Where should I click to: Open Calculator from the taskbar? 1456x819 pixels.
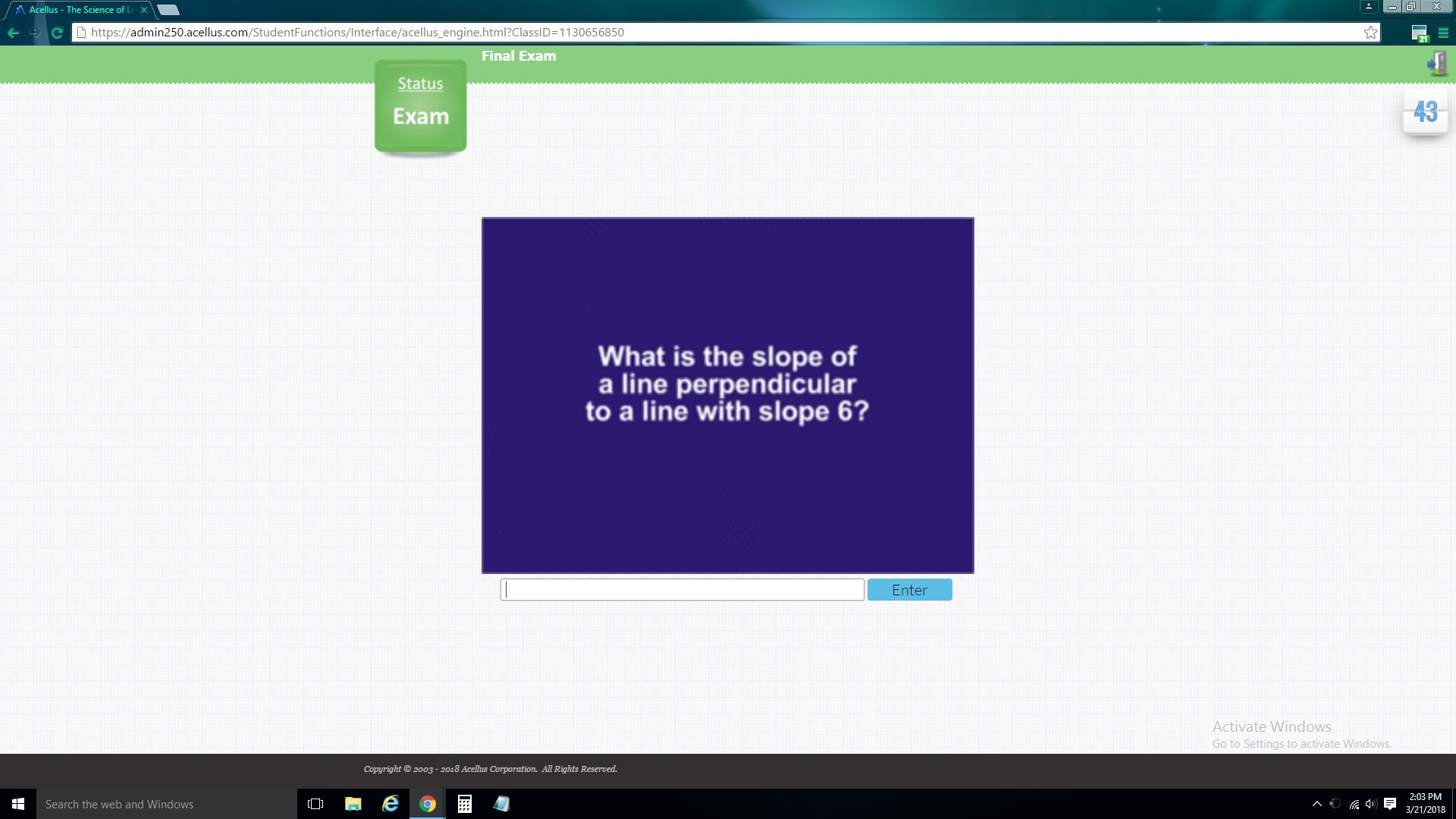pos(465,804)
